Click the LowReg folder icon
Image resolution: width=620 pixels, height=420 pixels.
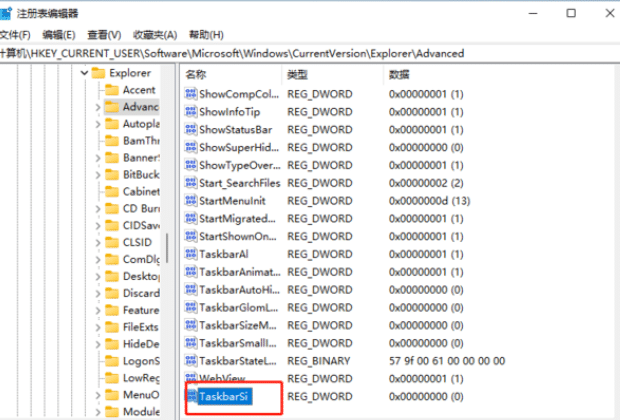[112, 378]
